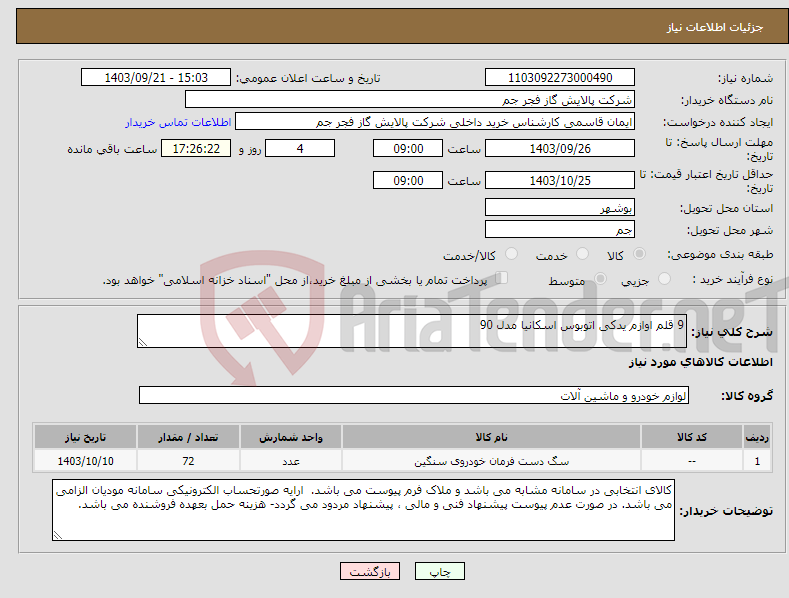Click the واحد شمارش column header
The height and width of the screenshot is (598, 789).
(x=291, y=437)
